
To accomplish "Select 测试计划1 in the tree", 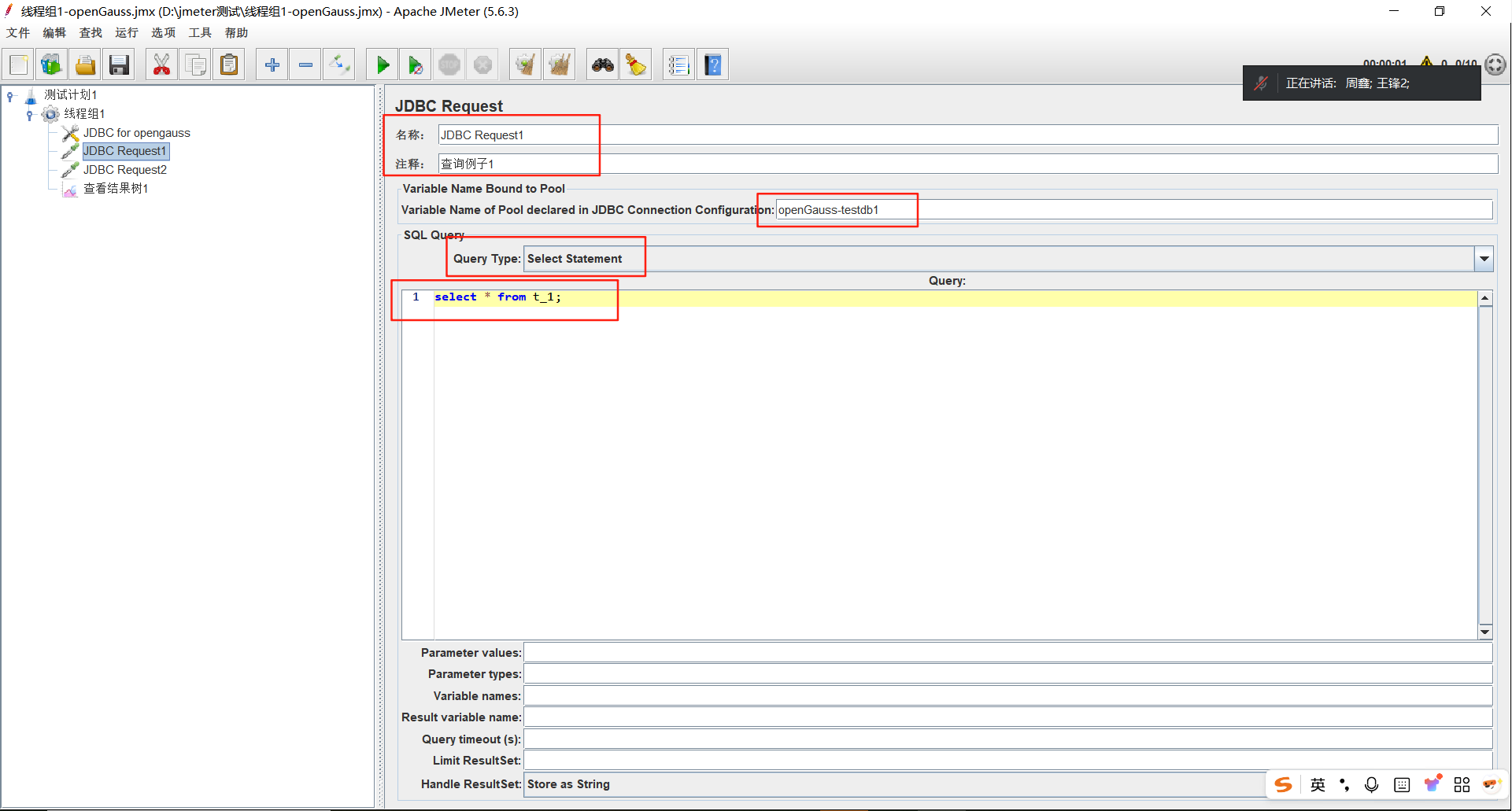I will (x=70, y=95).
